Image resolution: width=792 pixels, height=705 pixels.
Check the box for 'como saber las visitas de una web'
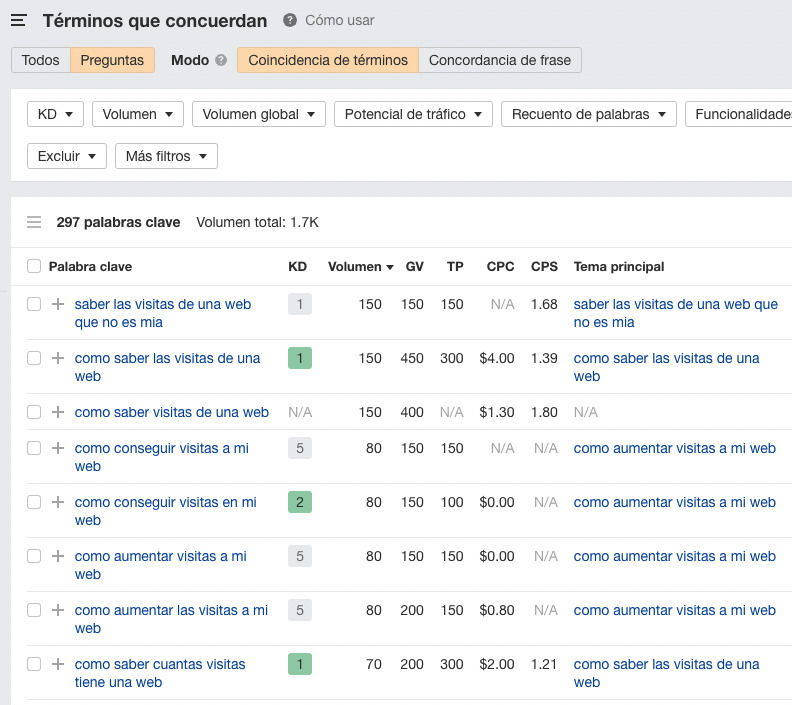(x=34, y=358)
